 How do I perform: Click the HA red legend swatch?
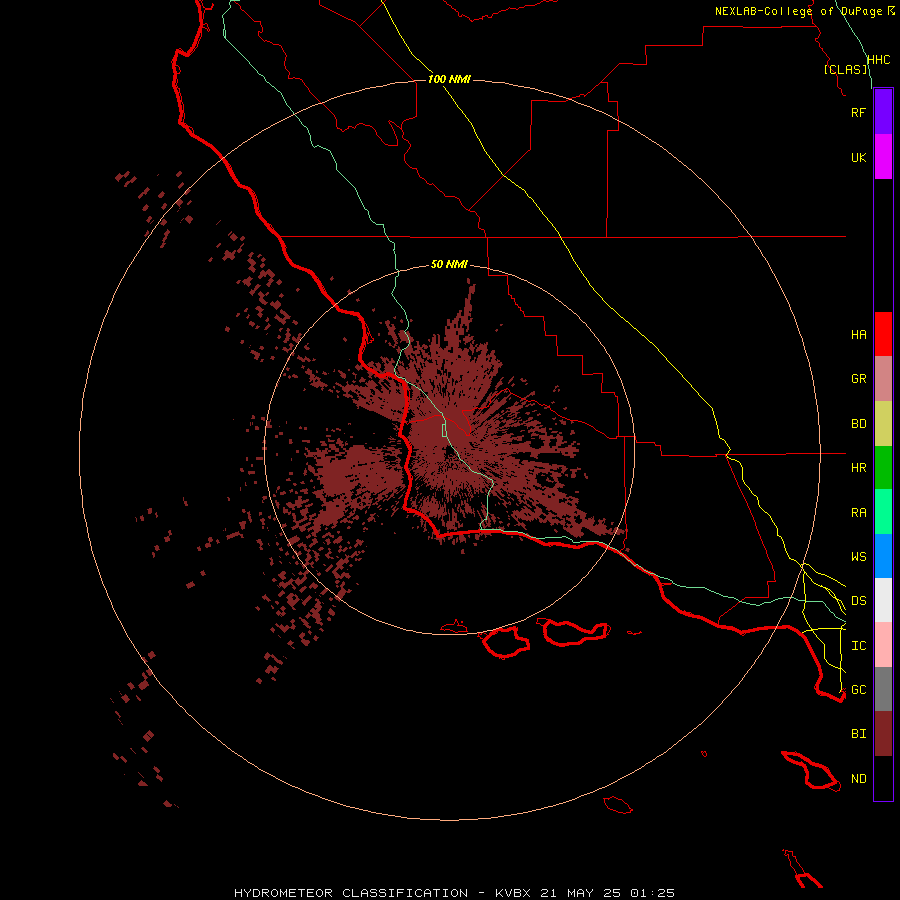pyautogui.click(x=883, y=334)
